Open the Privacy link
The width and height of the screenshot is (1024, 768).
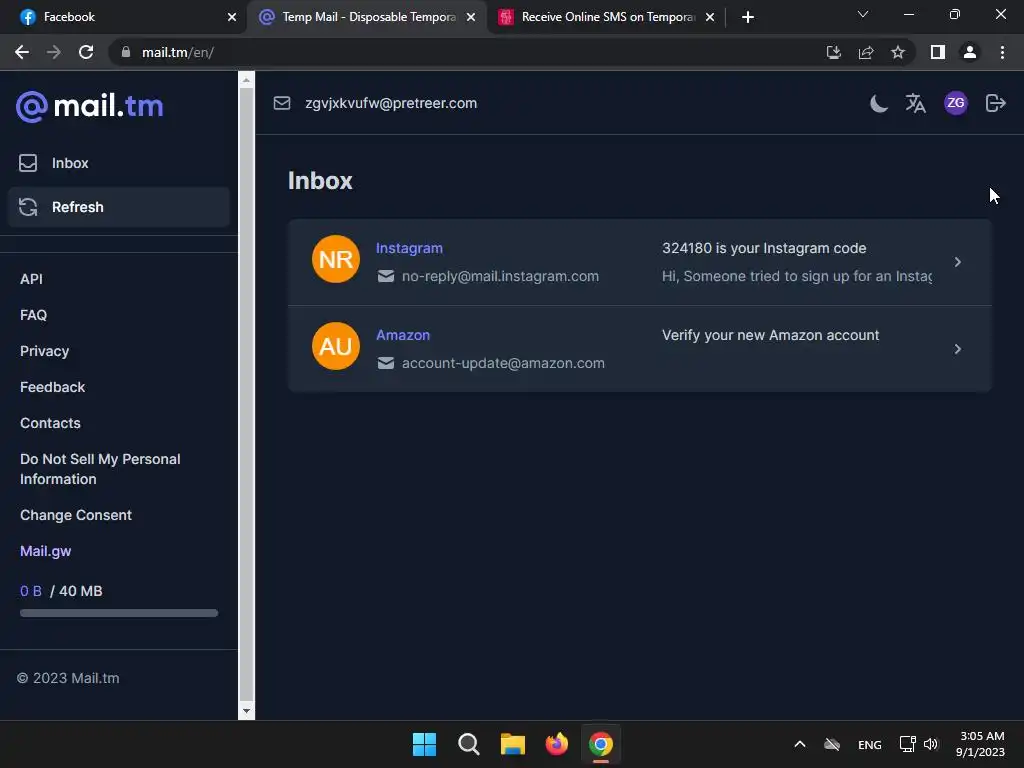pyautogui.click(x=44, y=351)
